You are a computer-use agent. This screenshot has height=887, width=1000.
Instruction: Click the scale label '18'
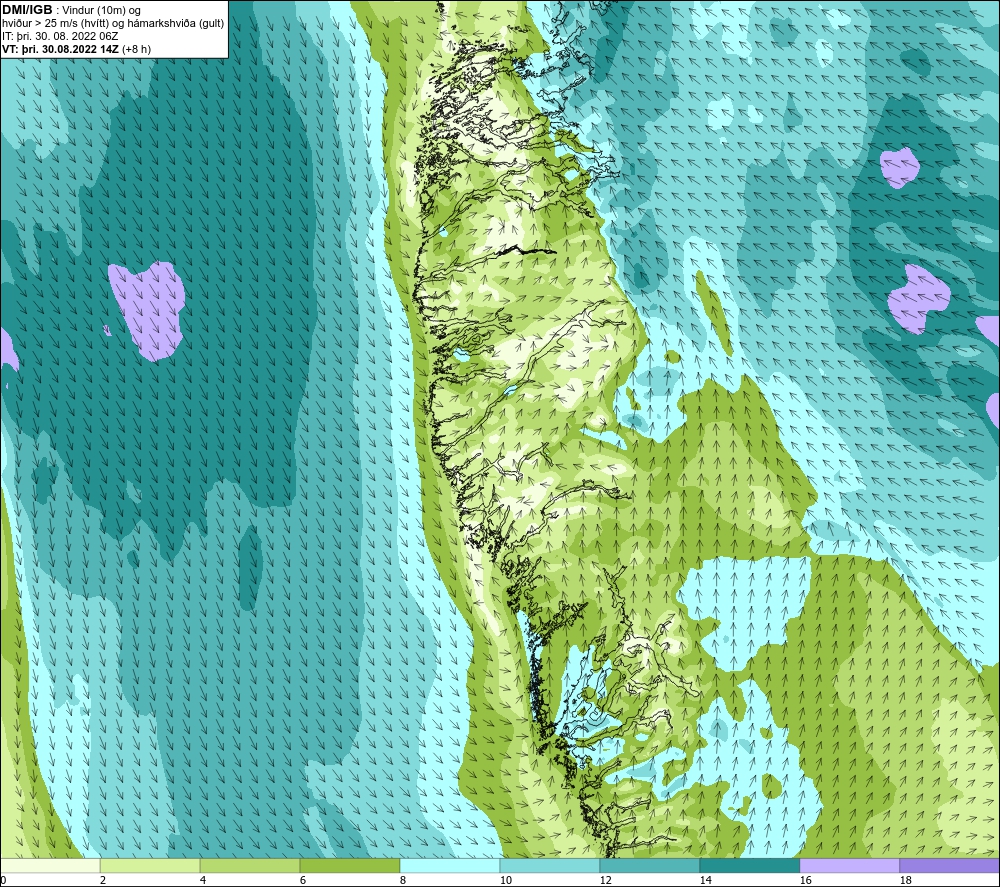click(905, 881)
